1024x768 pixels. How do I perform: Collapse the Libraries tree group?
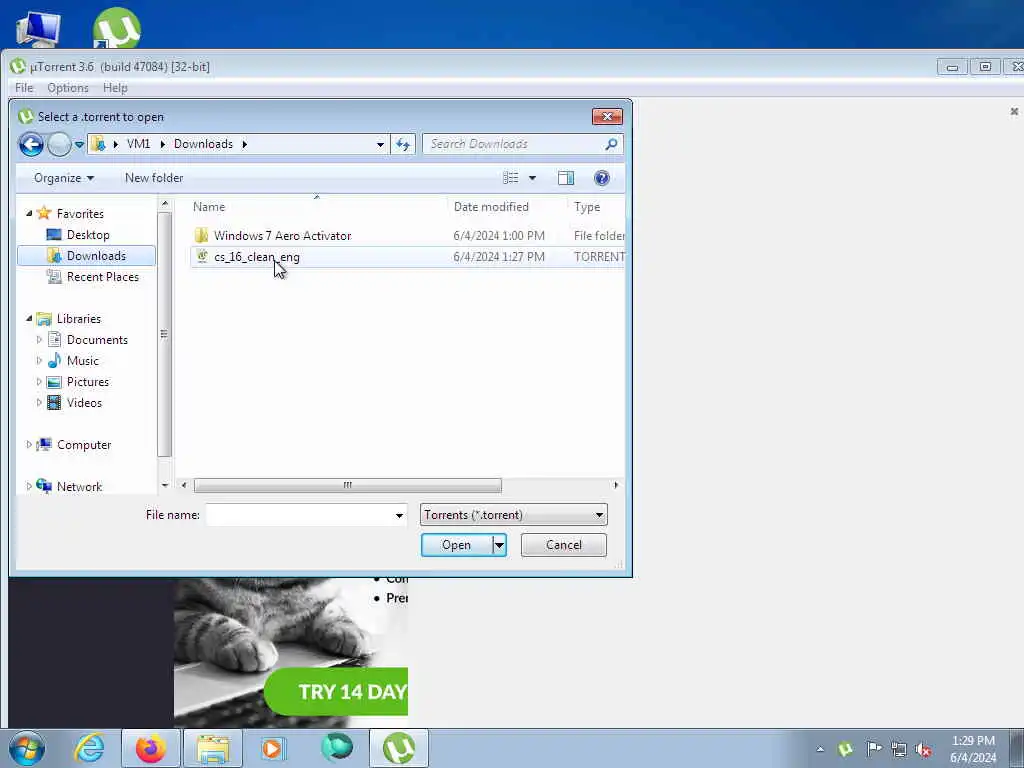click(x=29, y=319)
